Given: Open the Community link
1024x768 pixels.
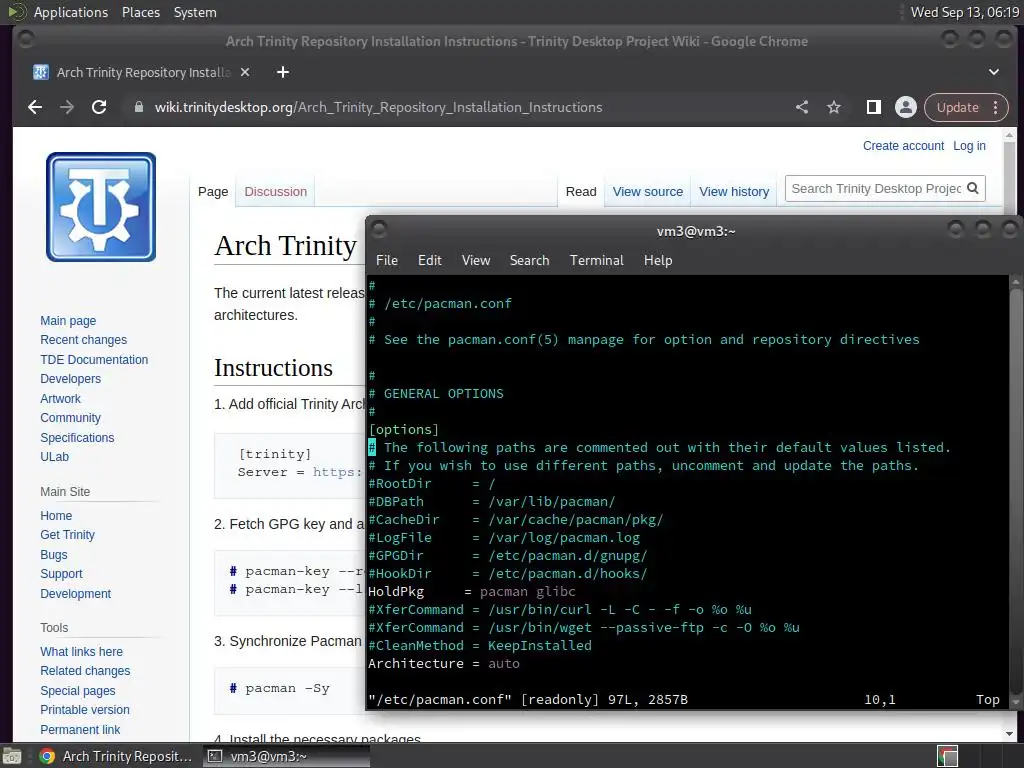Looking at the screenshot, I should [x=71, y=418].
